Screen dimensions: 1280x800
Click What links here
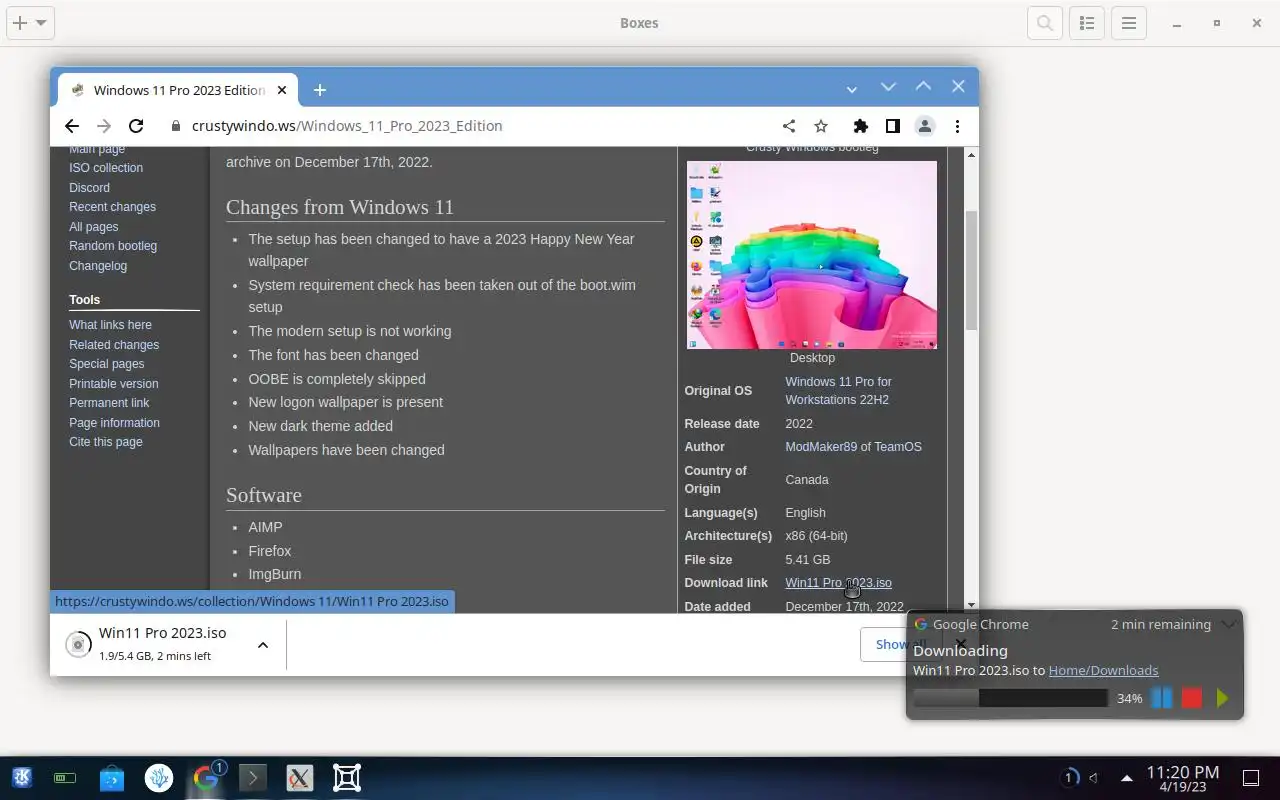pos(110,325)
